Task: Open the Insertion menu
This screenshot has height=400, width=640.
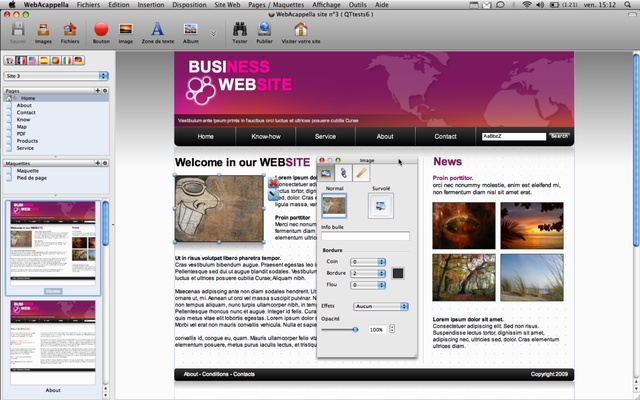Action: coord(151,5)
